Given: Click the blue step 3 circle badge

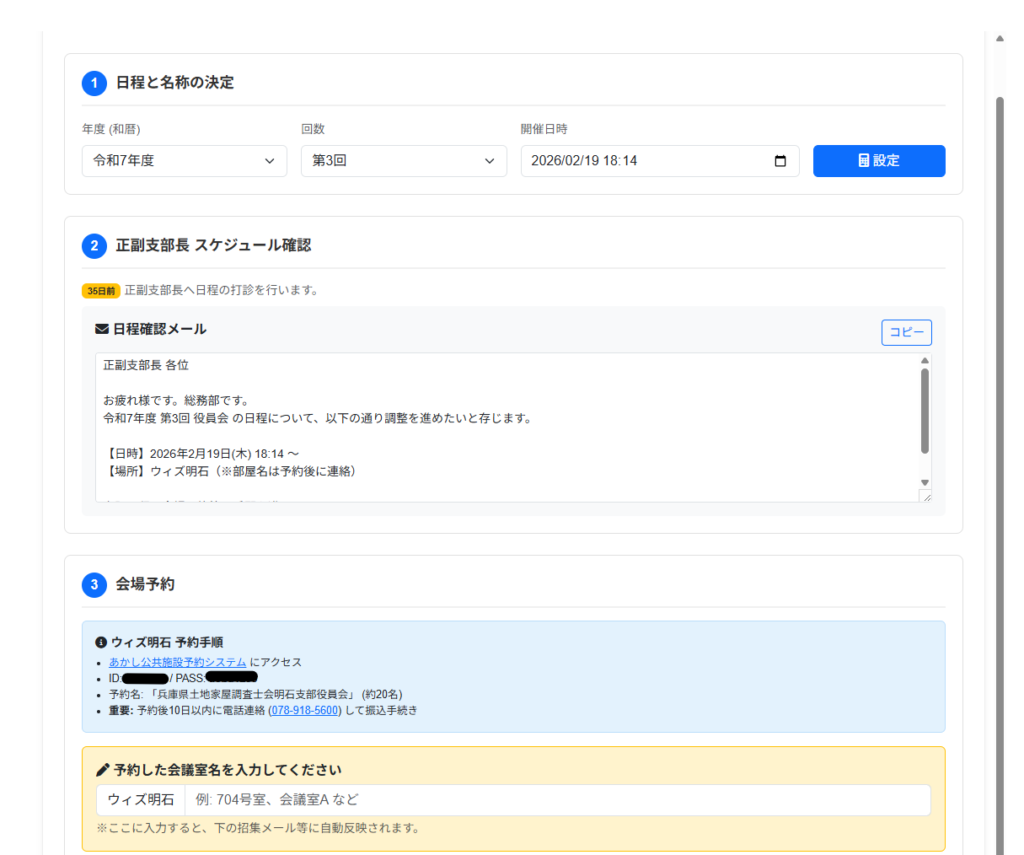Looking at the screenshot, I should click(x=94, y=585).
